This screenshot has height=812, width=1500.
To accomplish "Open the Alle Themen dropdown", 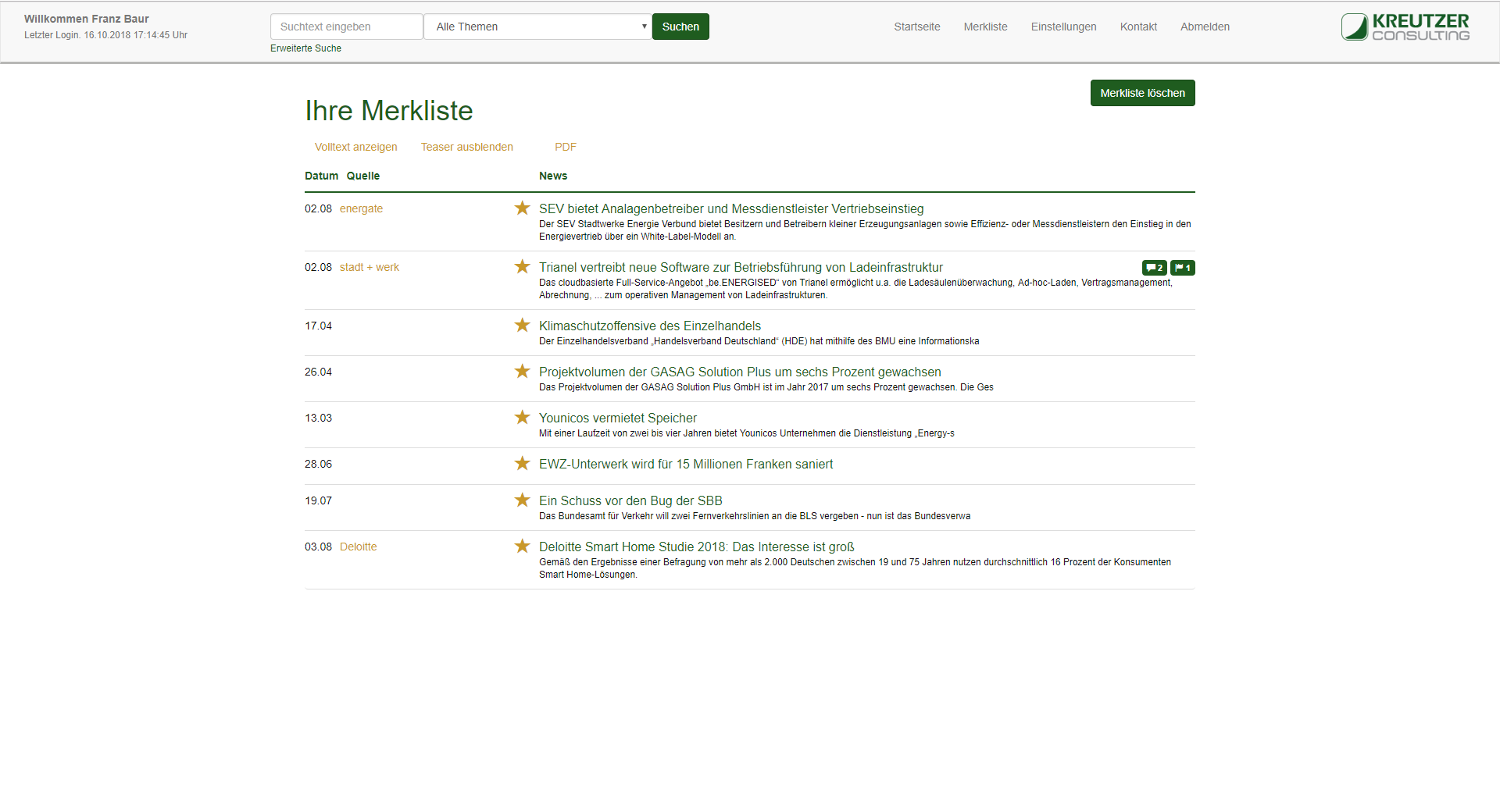I will [x=537, y=27].
